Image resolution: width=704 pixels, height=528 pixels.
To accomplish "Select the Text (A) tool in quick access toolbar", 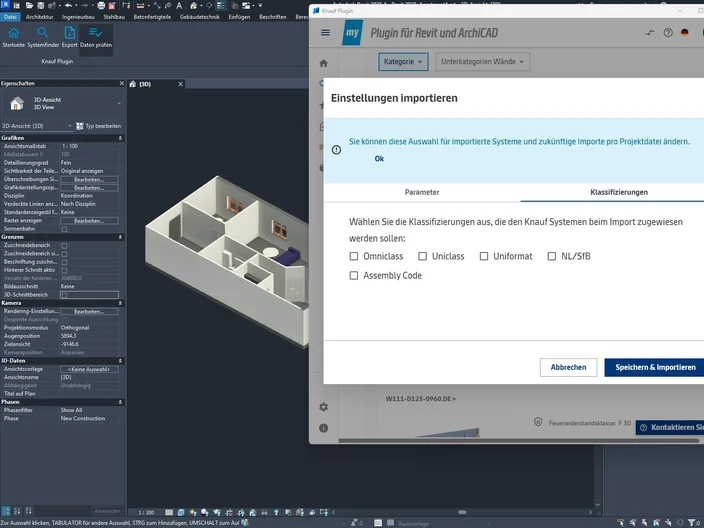I will [179, 5].
